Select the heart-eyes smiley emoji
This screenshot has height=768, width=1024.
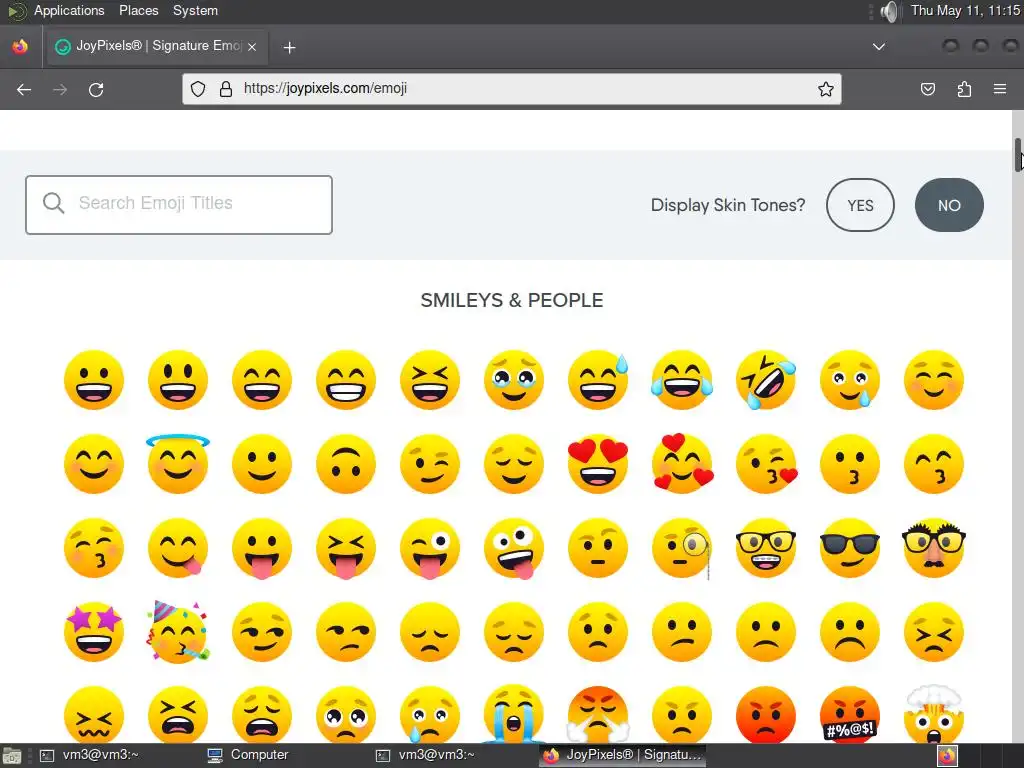point(598,464)
